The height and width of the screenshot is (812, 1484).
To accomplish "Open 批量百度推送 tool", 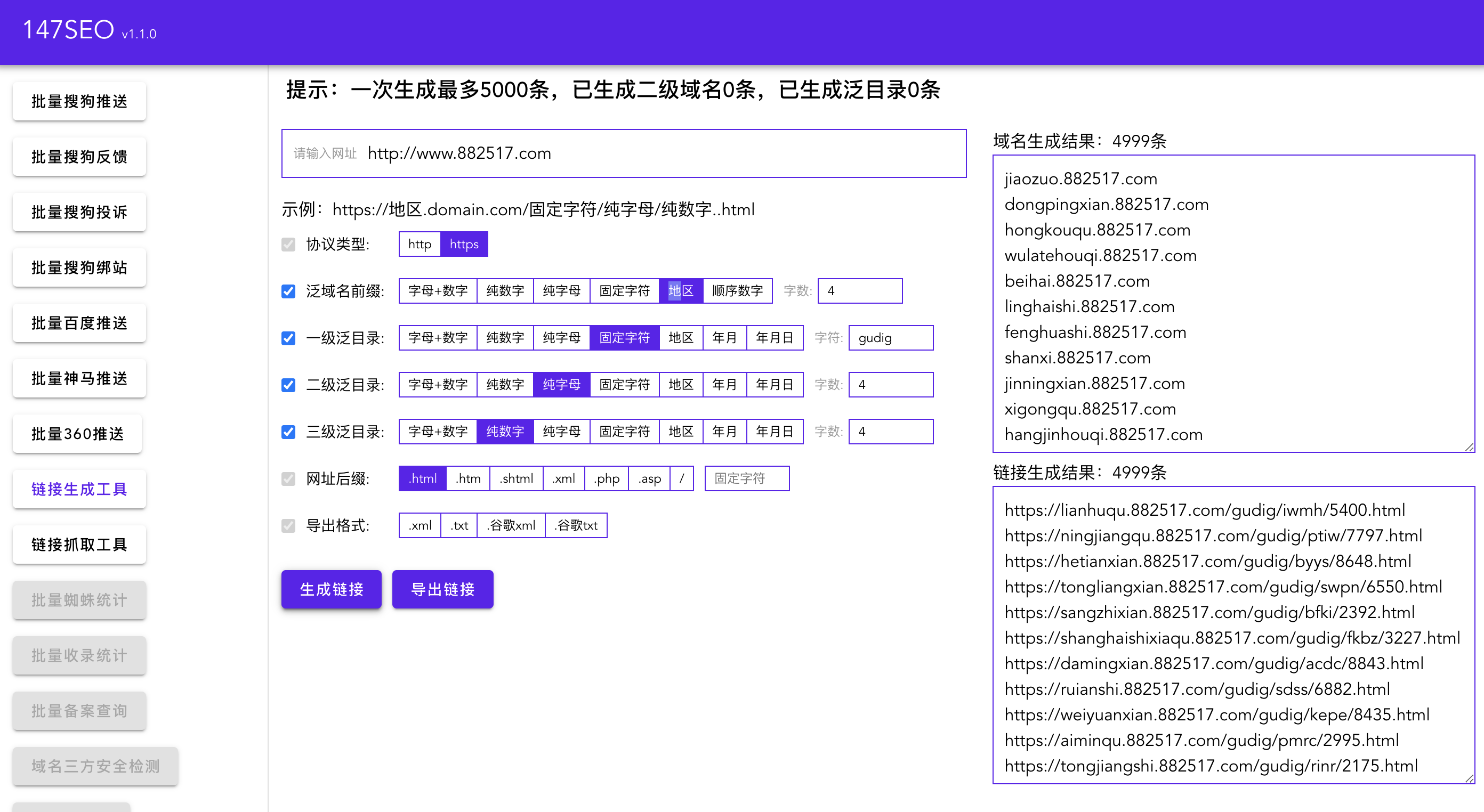I will pyautogui.click(x=79, y=322).
